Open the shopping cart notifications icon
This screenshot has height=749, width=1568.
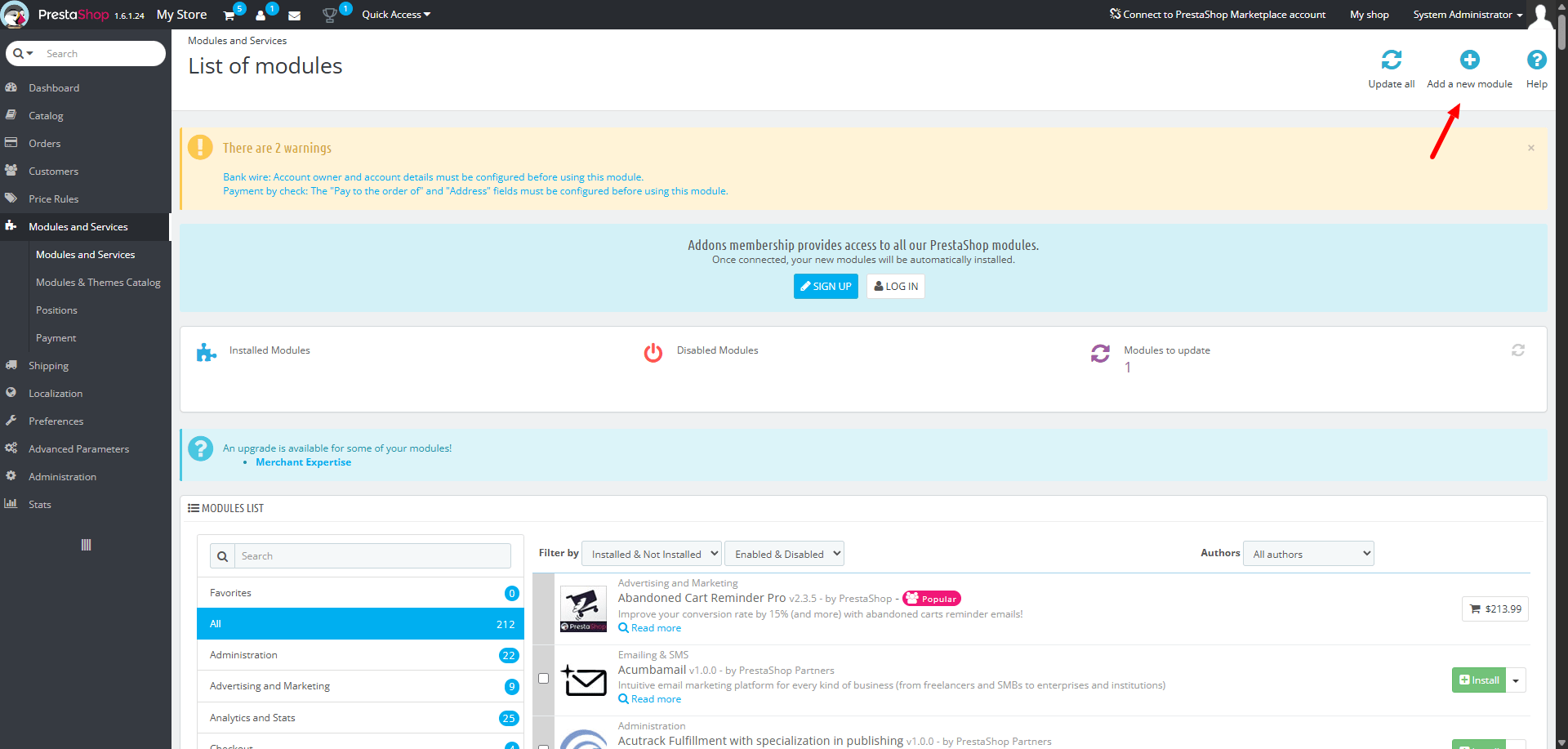click(x=229, y=16)
